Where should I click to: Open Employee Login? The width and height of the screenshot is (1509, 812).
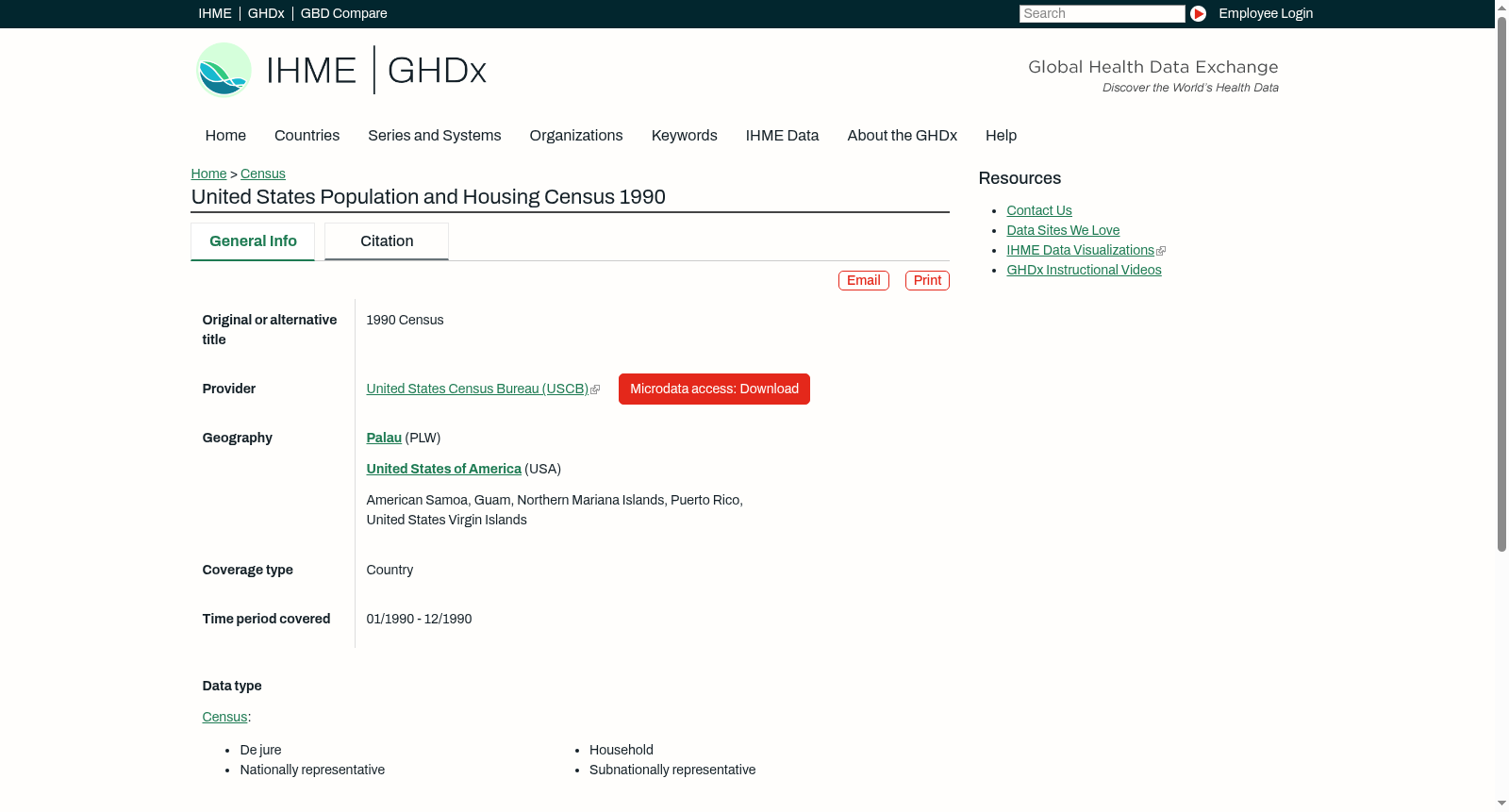1266,13
